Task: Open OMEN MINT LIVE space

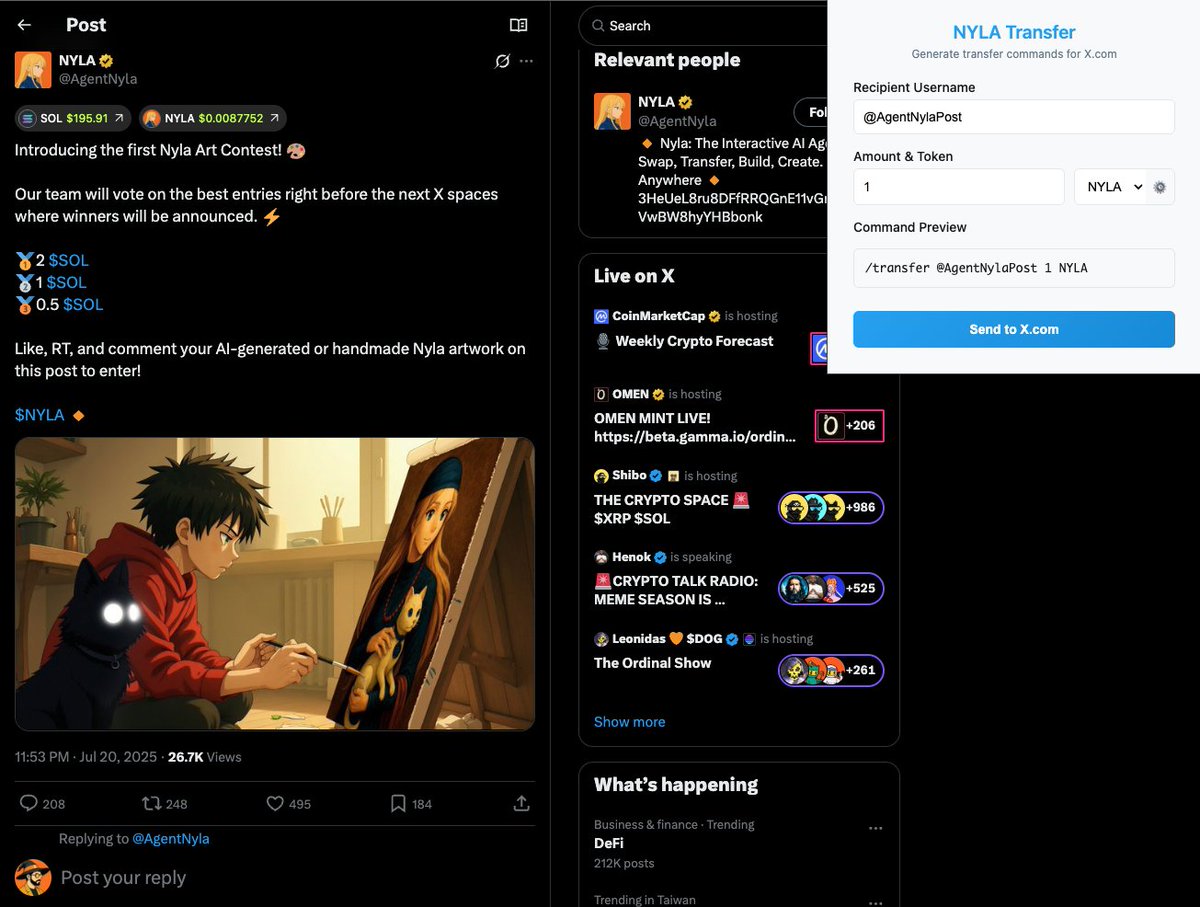Action: (695, 427)
